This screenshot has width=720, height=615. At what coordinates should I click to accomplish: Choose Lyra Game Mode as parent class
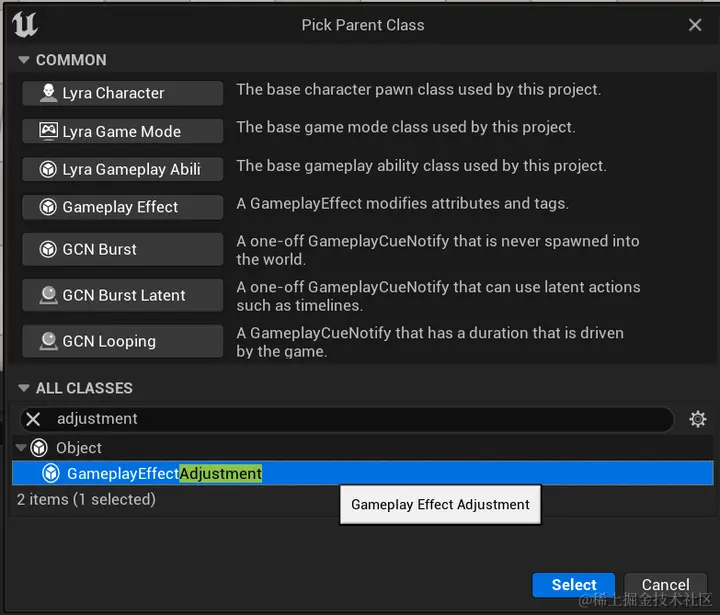(123, 131)
